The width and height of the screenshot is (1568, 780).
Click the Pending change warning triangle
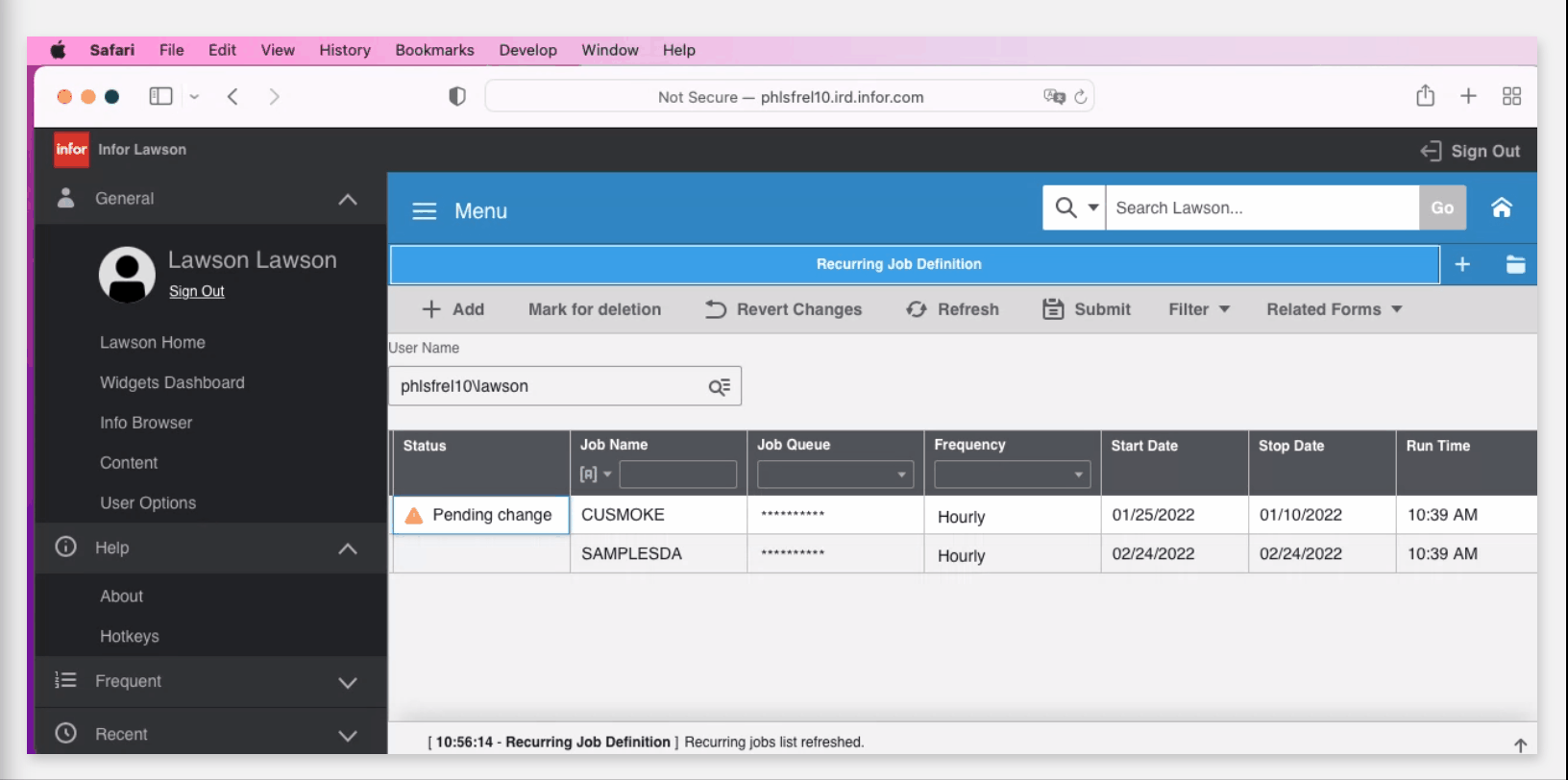pos(414,516)
